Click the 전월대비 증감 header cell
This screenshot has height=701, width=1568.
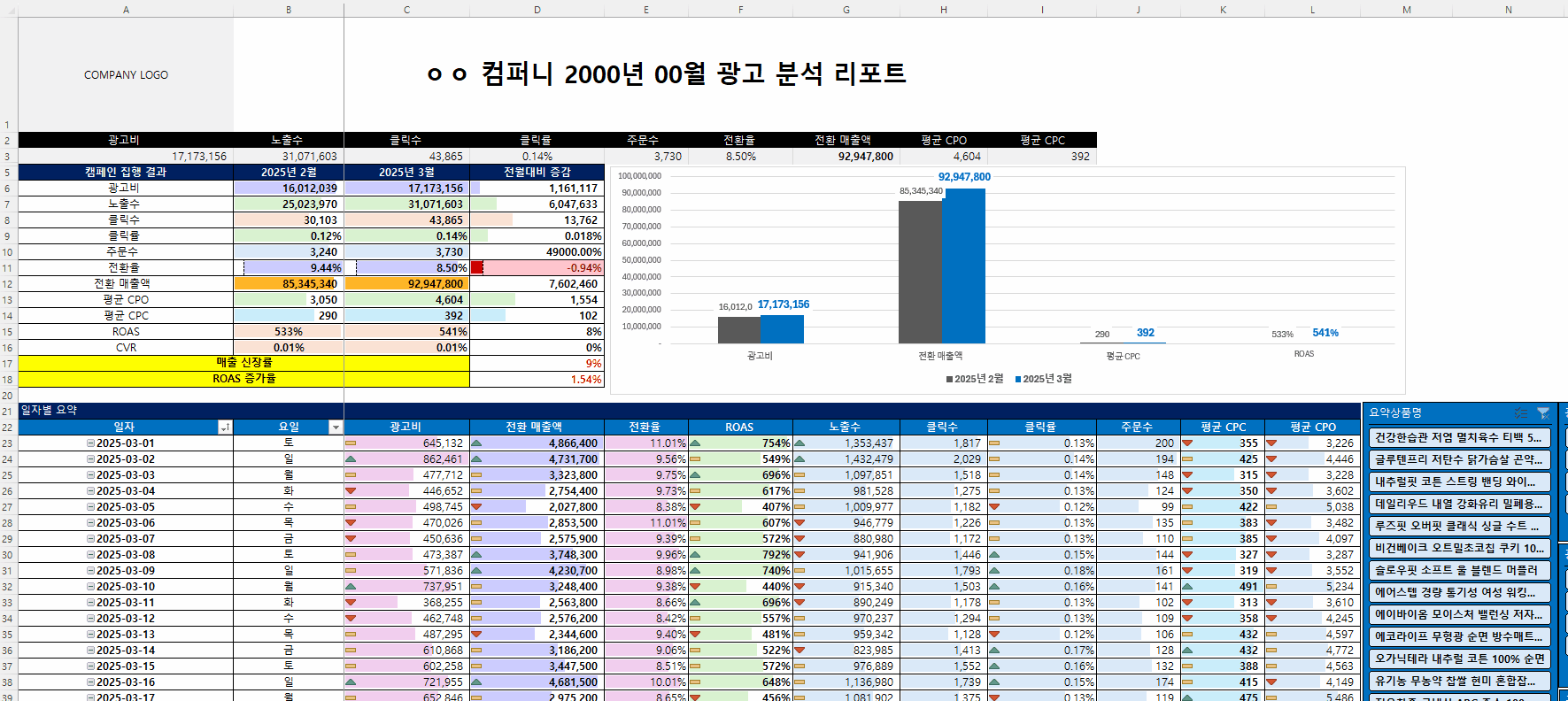537,173
